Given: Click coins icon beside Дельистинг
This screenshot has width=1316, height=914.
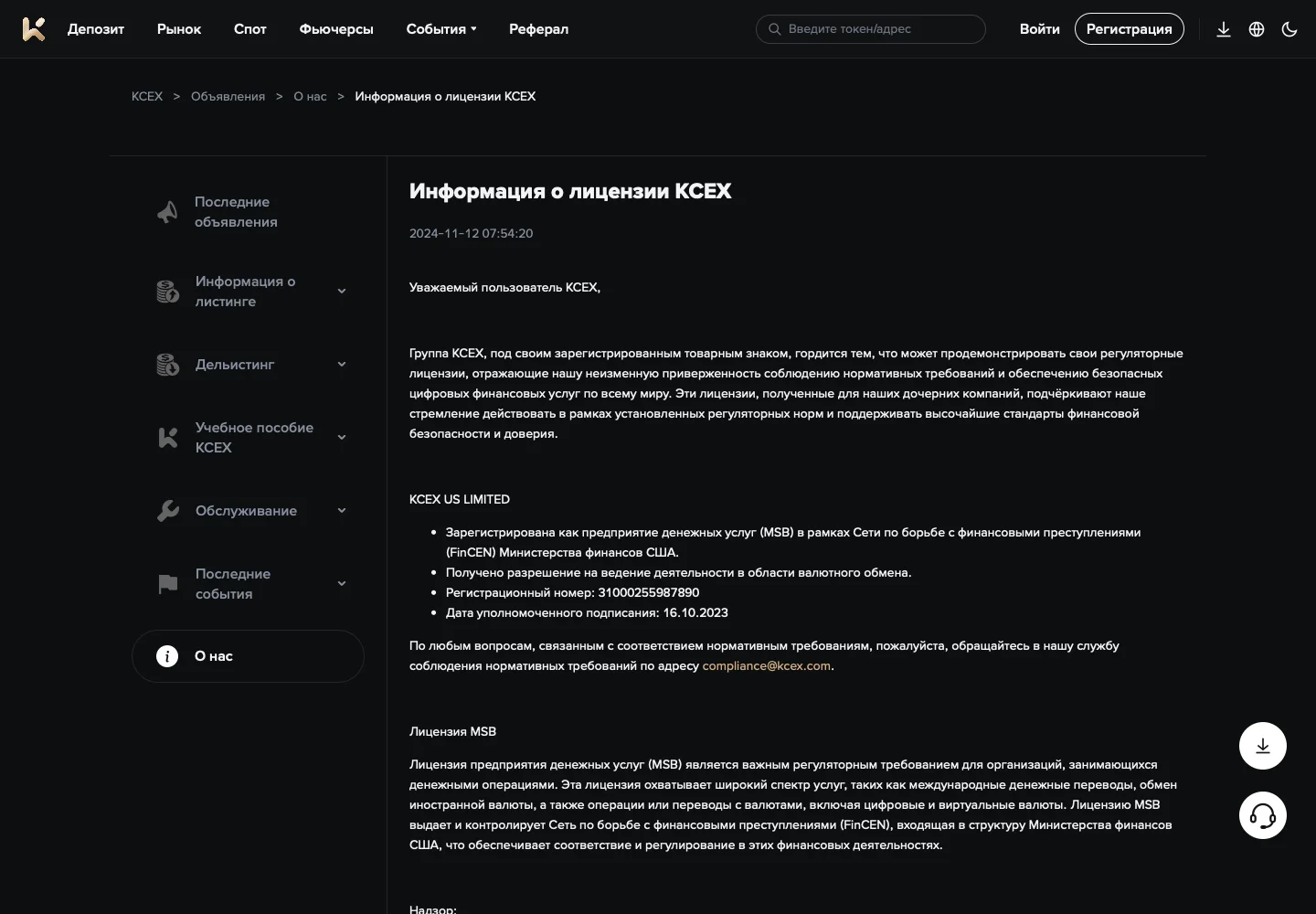Looking at the screenshot, I should tap(167, 365).
